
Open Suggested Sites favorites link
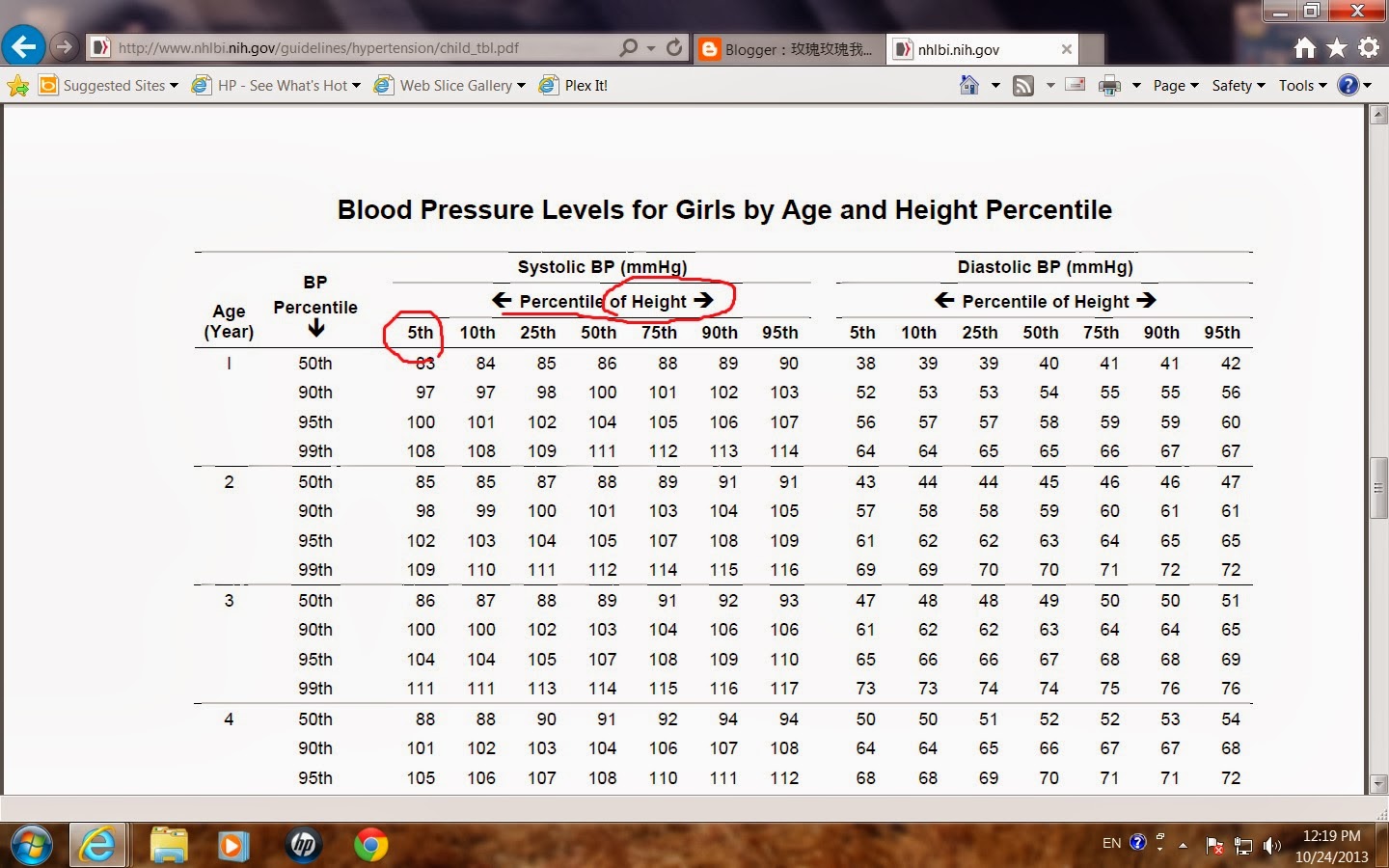point(109,86)
